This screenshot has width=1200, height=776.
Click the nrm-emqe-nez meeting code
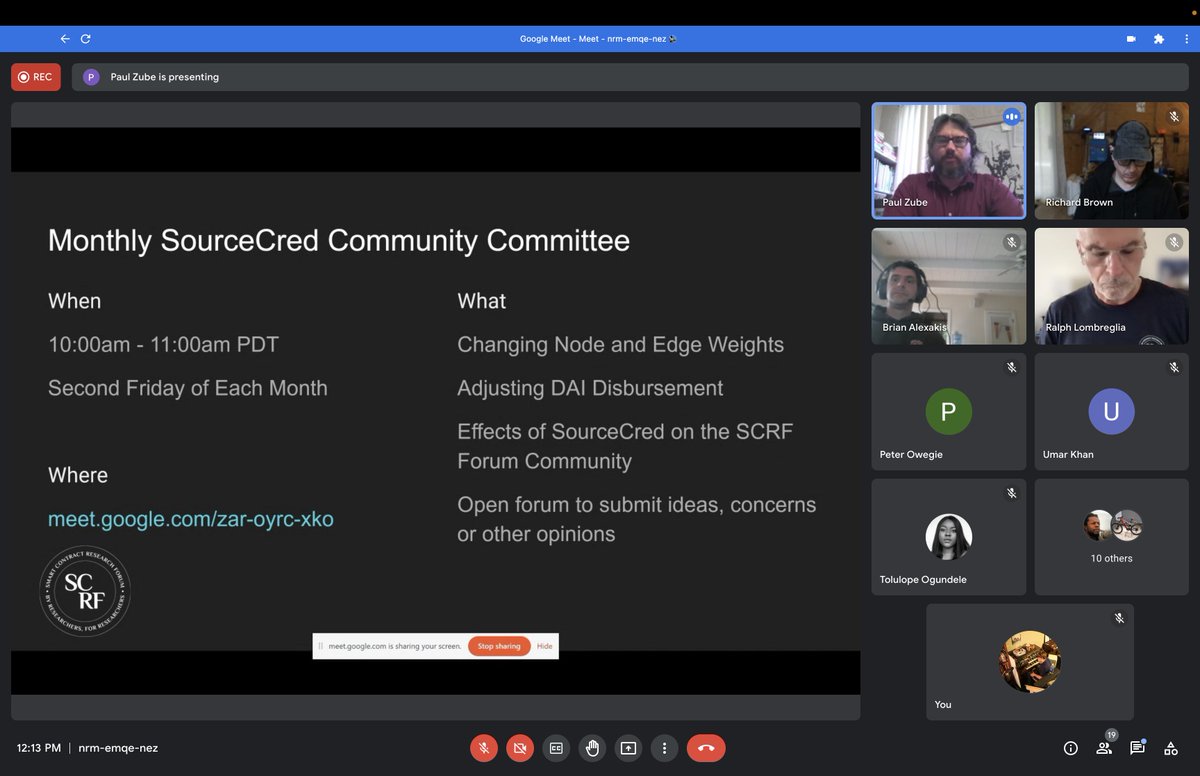(x=118, y=747)
